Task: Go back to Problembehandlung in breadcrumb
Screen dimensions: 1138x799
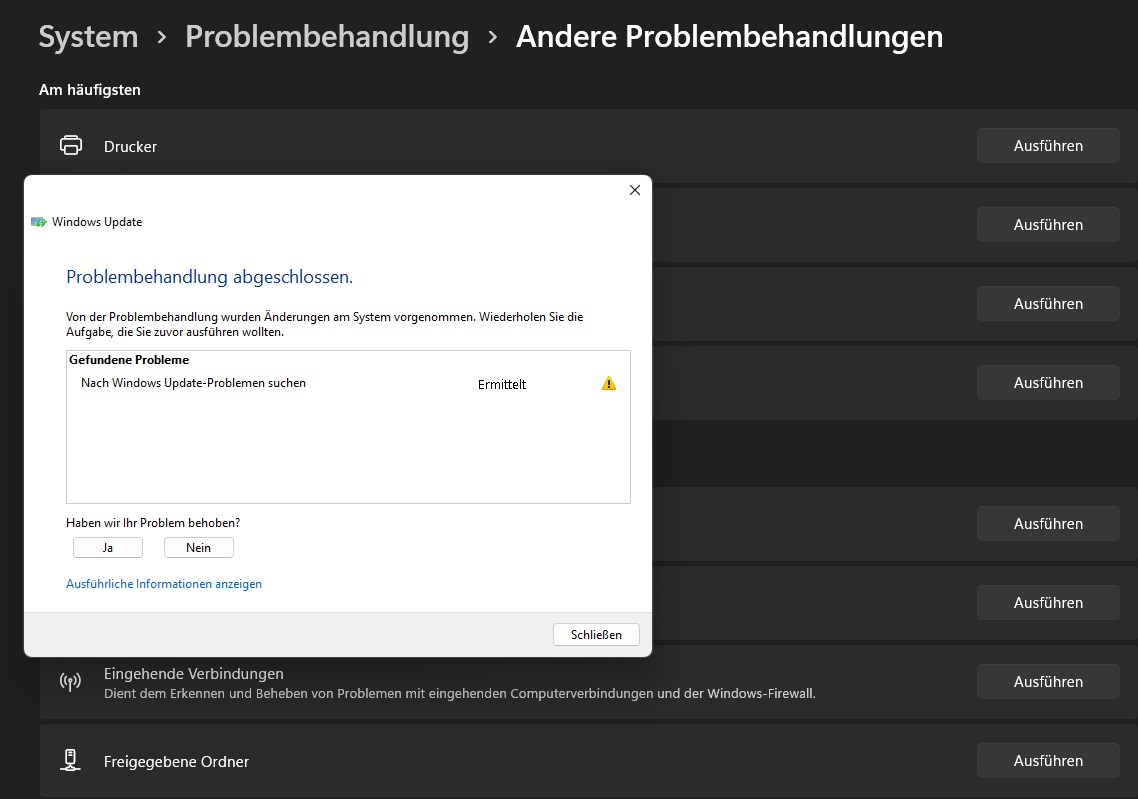Action: pyautogui.click(x=327, y=36)
